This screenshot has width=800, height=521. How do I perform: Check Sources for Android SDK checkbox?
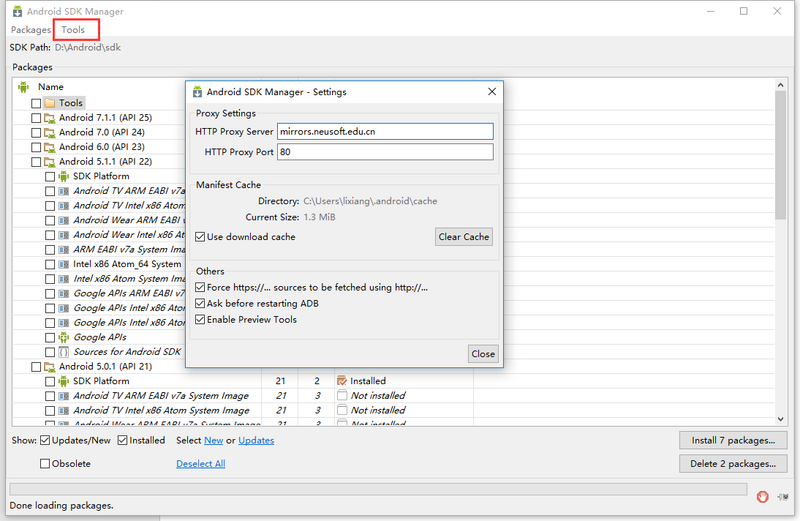click(49, 353)
